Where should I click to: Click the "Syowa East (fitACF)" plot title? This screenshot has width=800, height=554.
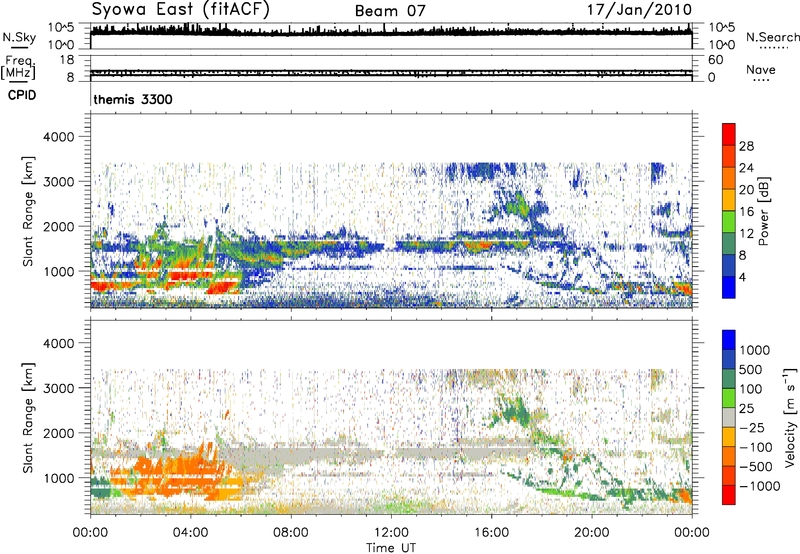[181, 9]
